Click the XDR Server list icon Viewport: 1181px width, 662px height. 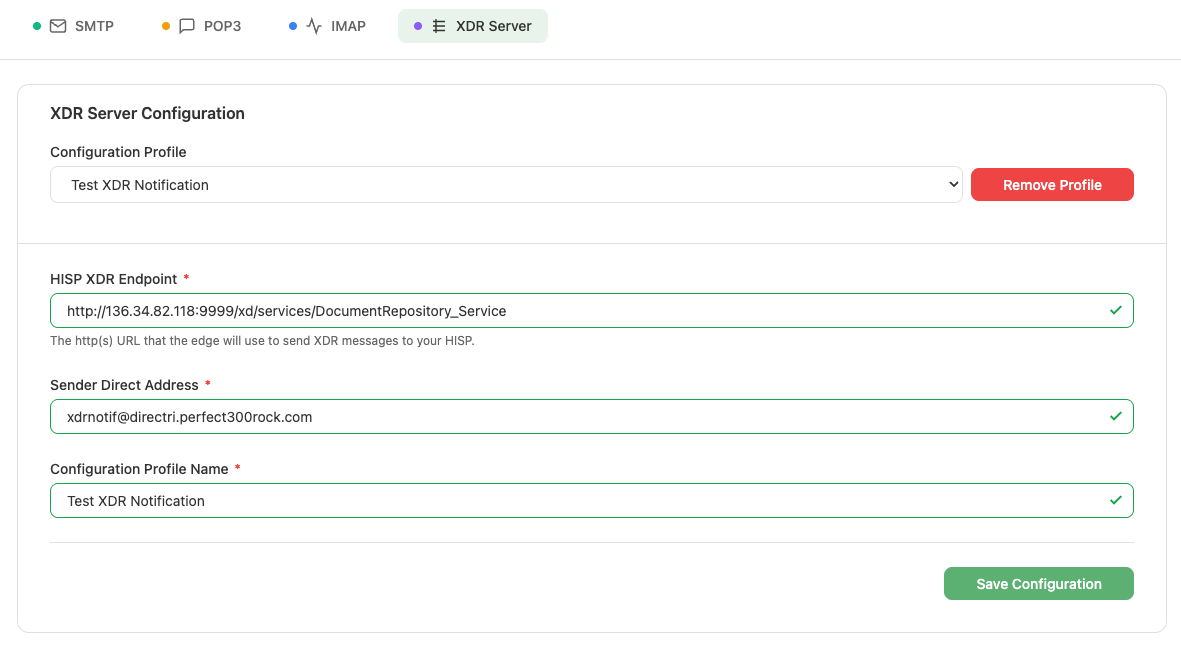pos(439,26)
